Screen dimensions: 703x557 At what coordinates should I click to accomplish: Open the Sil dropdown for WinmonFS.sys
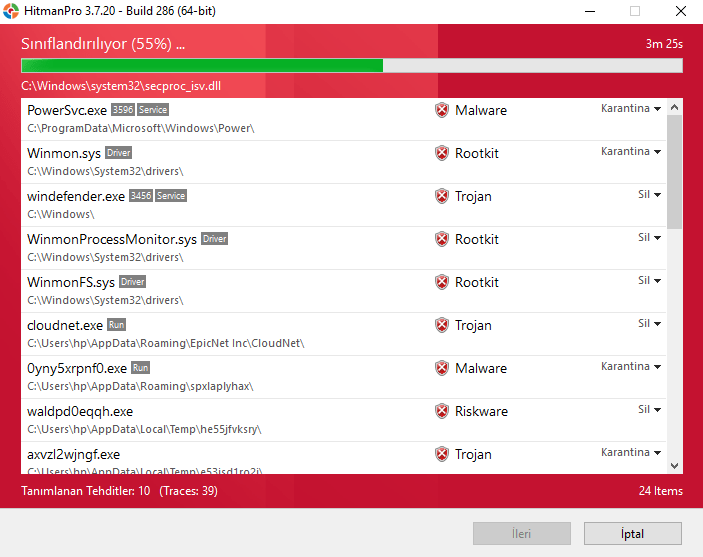[x=649, y=281]
